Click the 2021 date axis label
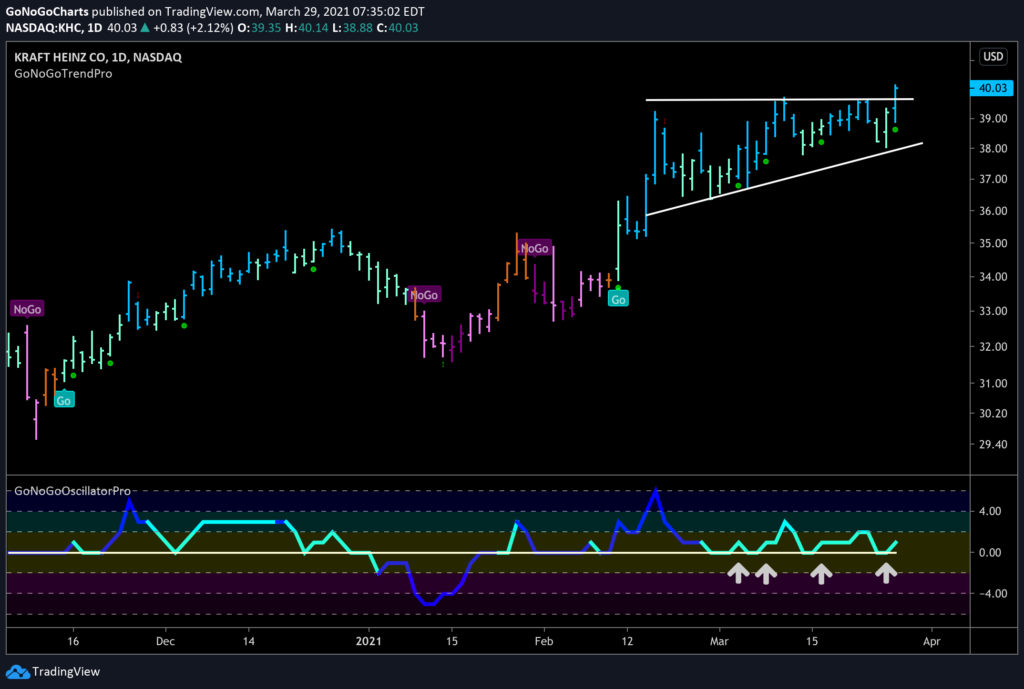 368,641
